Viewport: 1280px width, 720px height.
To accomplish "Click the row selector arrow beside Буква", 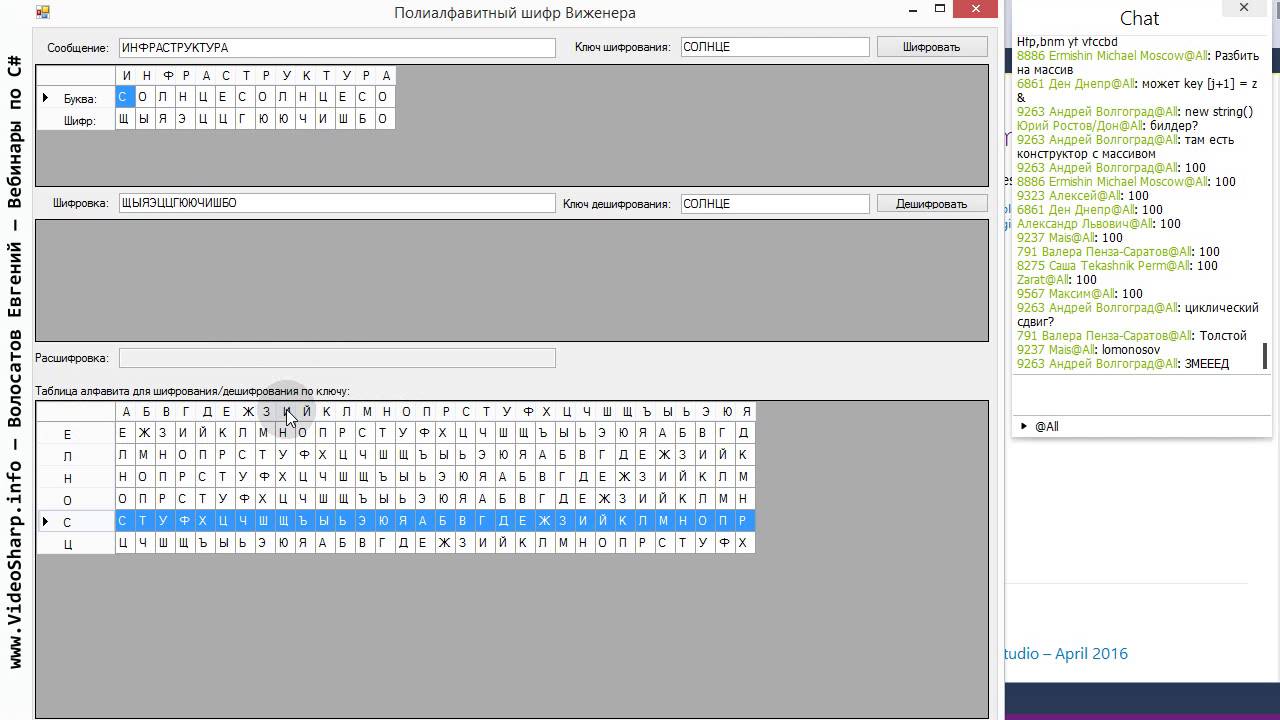I will (45, 98).
